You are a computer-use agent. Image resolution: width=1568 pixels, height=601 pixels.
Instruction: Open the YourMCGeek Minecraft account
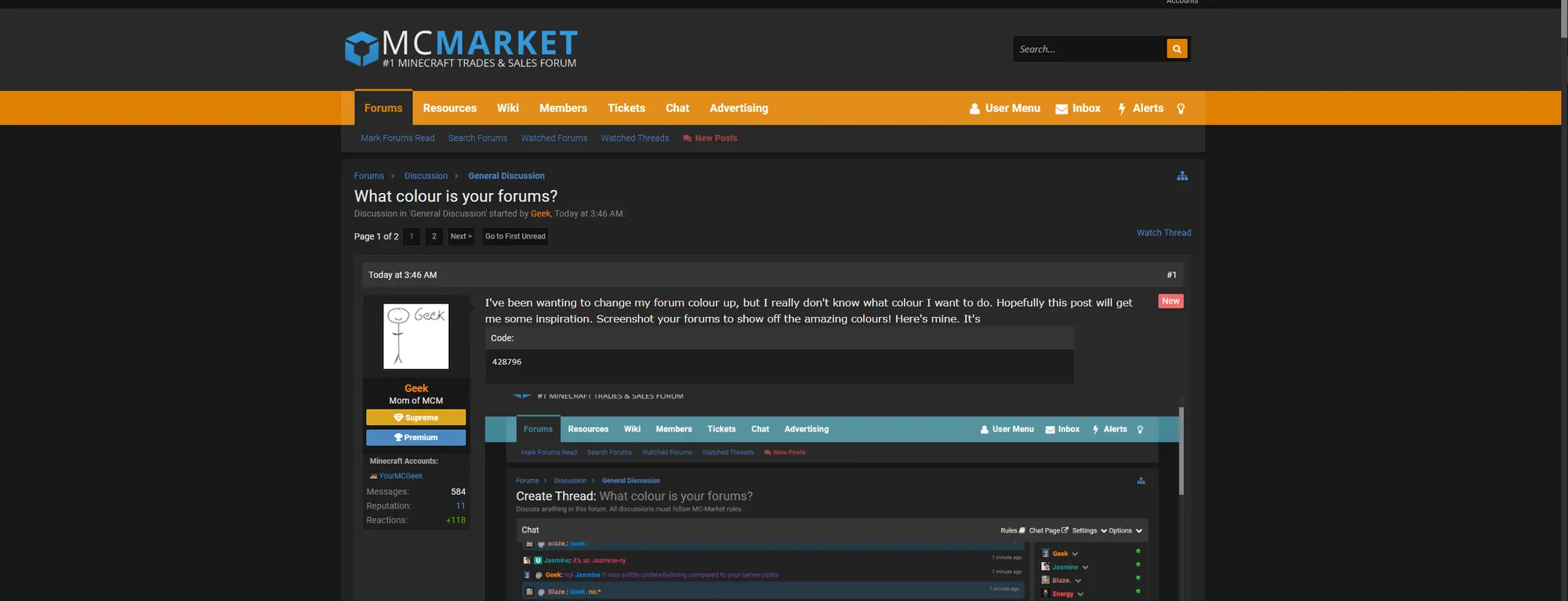coord(401,476)
